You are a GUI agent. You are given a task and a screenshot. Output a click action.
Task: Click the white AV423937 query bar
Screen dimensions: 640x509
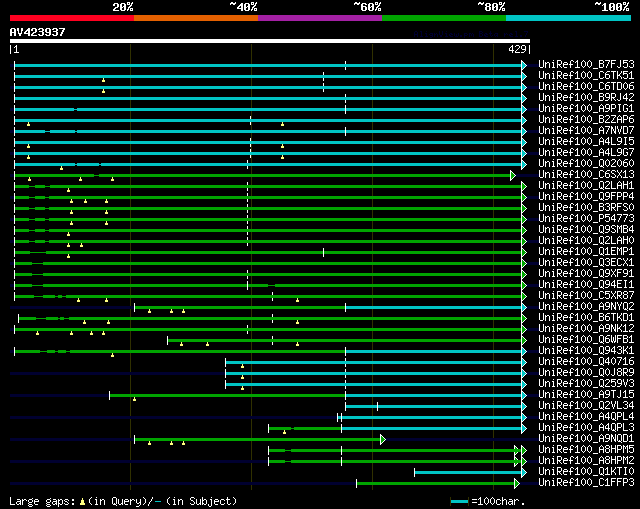[x=270, y=41]
